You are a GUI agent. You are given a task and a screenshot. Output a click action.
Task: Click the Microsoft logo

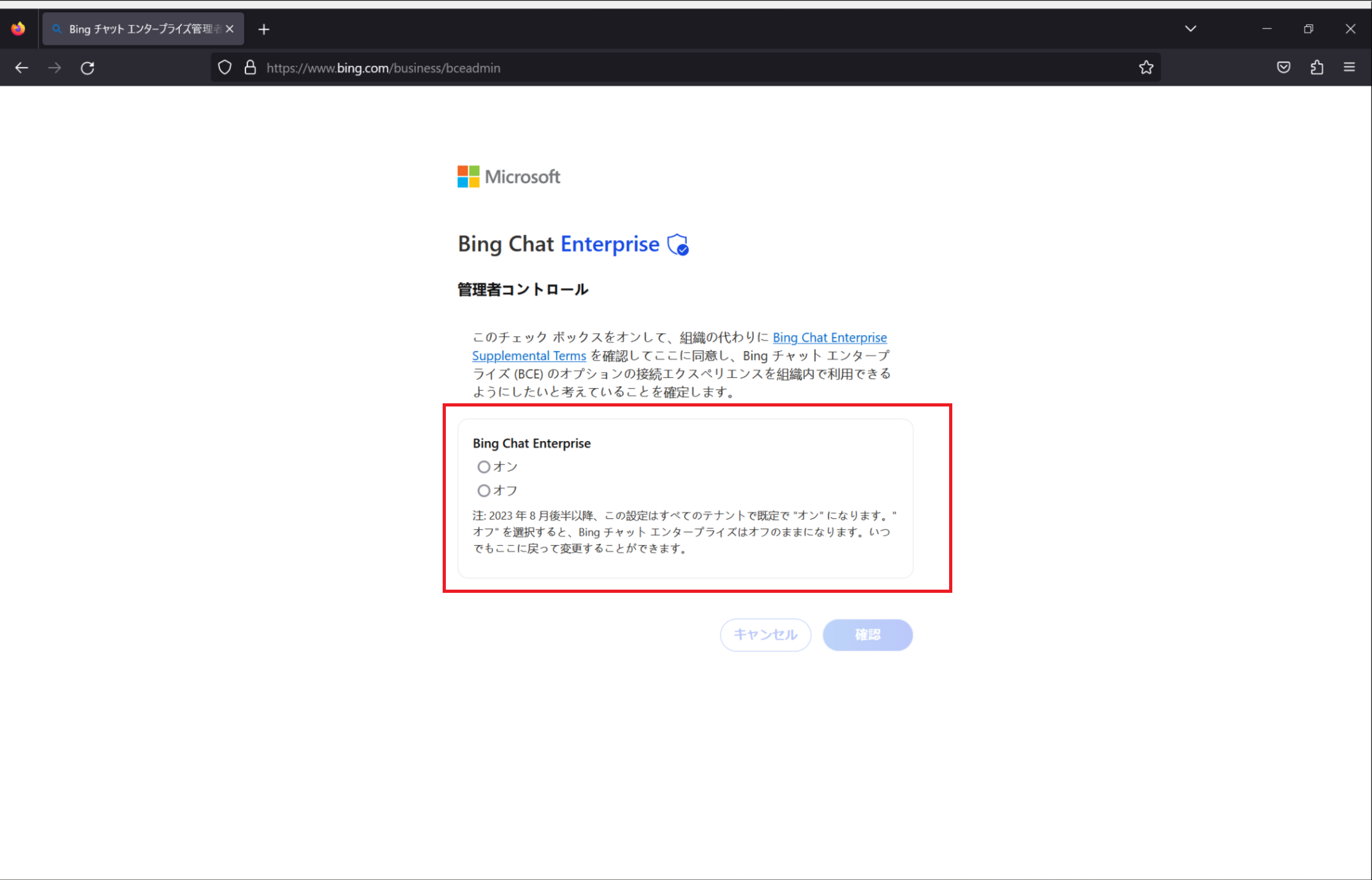(508, 177)
